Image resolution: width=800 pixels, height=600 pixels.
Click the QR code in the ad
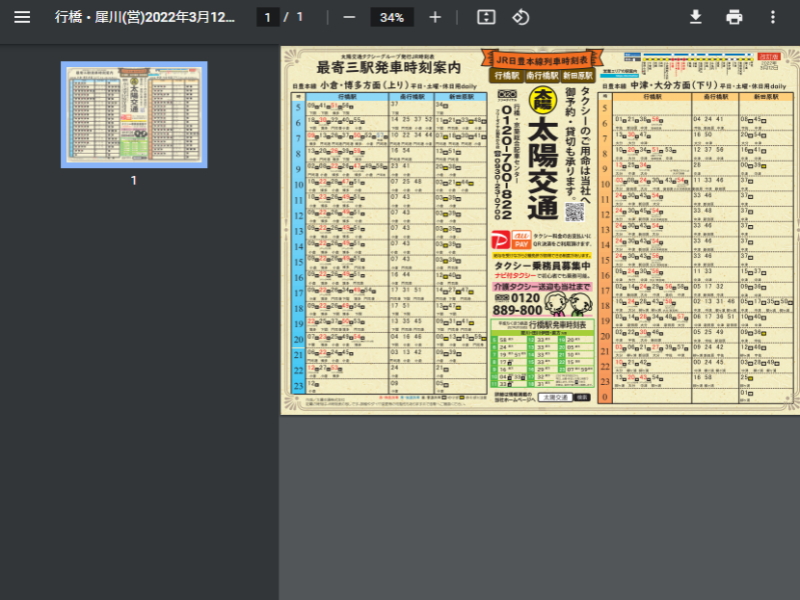tap(574, 212)
